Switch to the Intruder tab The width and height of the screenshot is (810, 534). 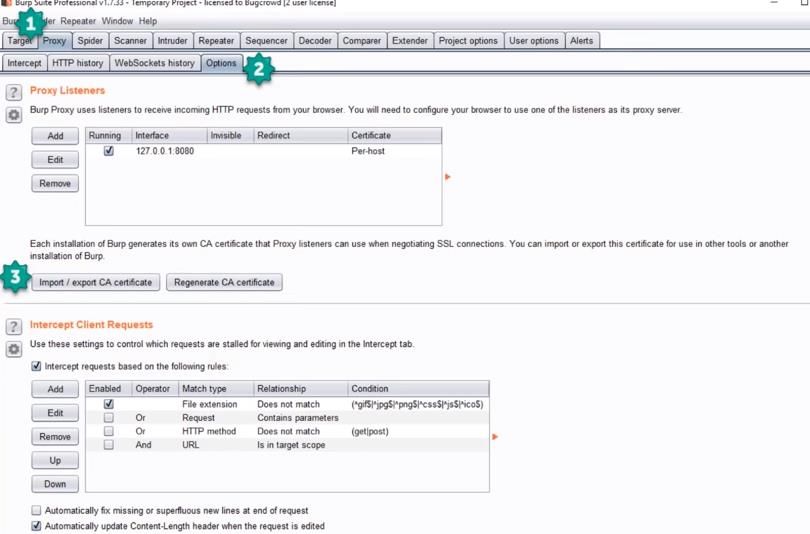pos(173,41)
